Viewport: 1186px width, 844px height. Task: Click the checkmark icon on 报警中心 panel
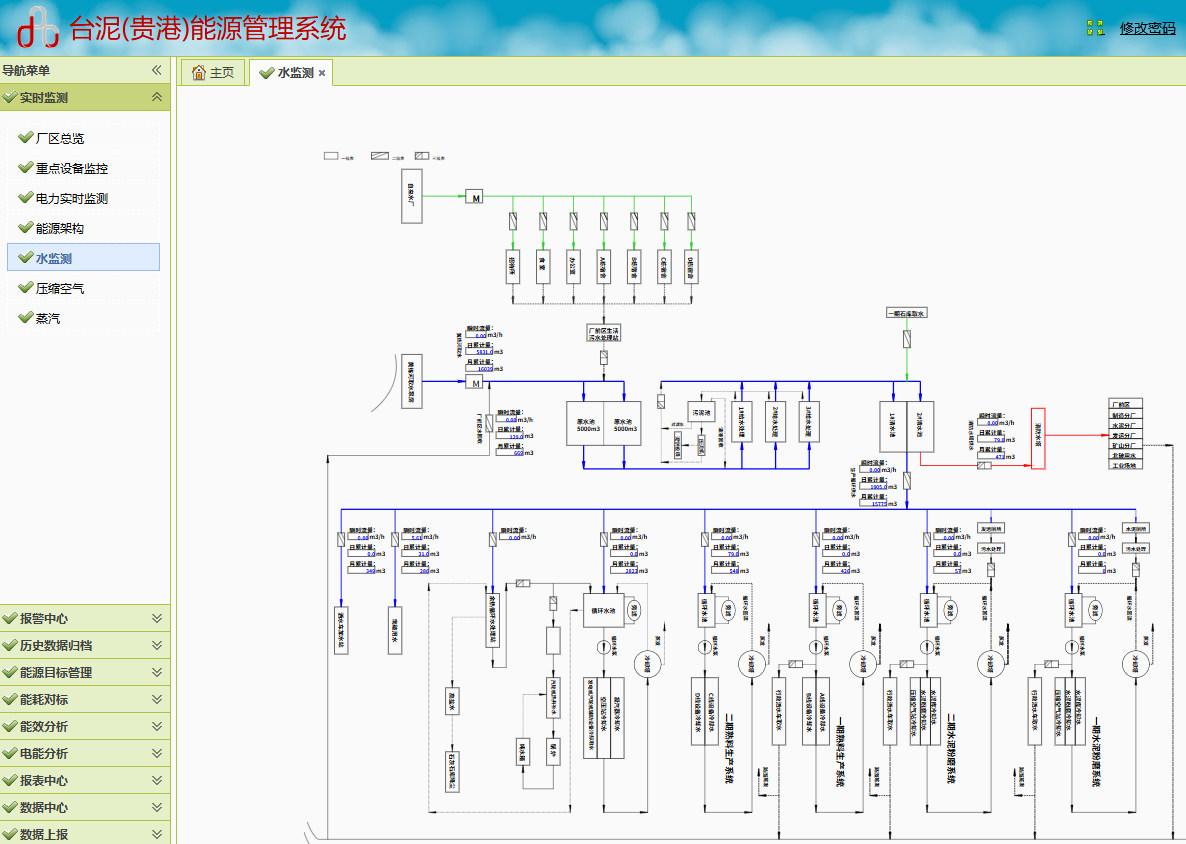coord(10,618)
